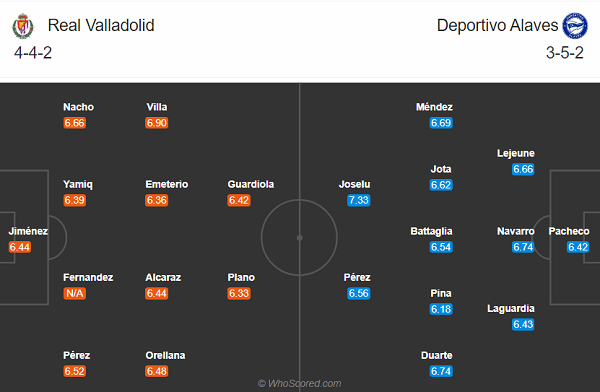Click the WhoScored.com watermark
This screenshot has width=600, height=392.
[x=299, y=383]
